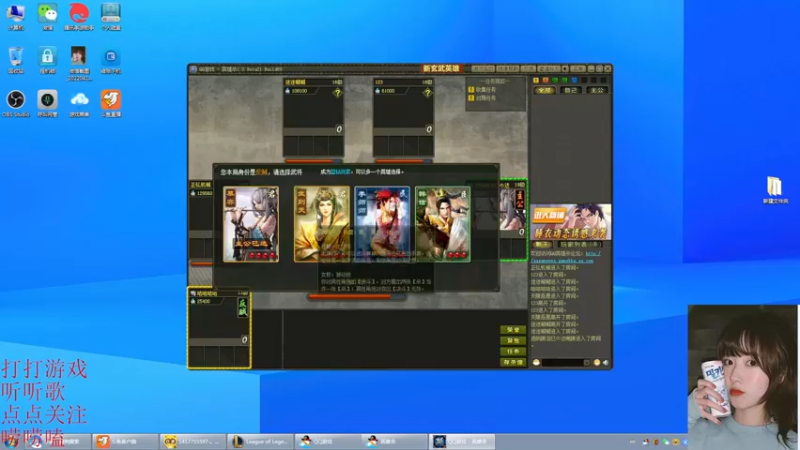Launch OBS Studio from the desktop
The image size is (800, 450).
tap(16, 104)
